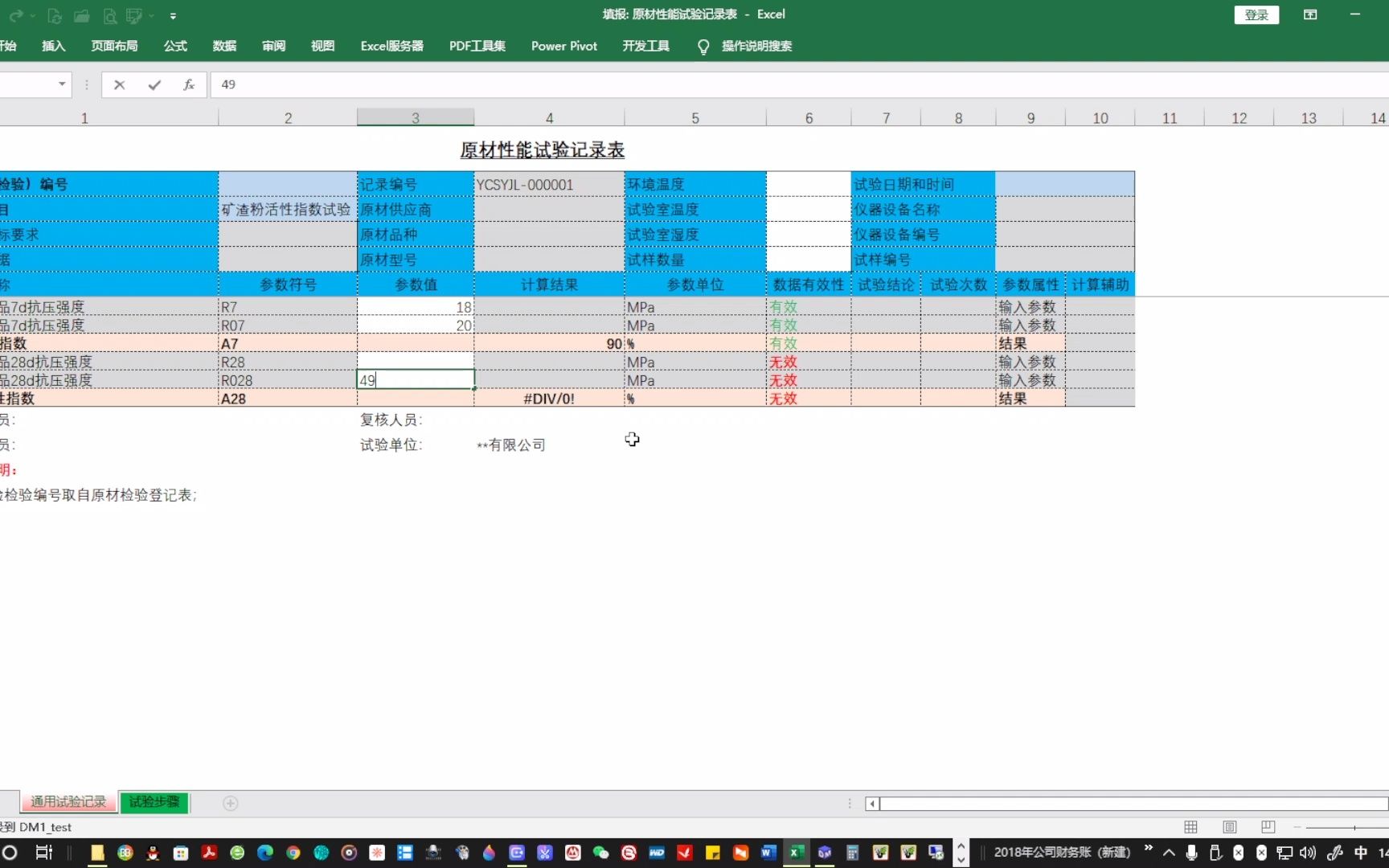
Task: Open Microsoft Edge from the taskbar
Action: [265, 853]
